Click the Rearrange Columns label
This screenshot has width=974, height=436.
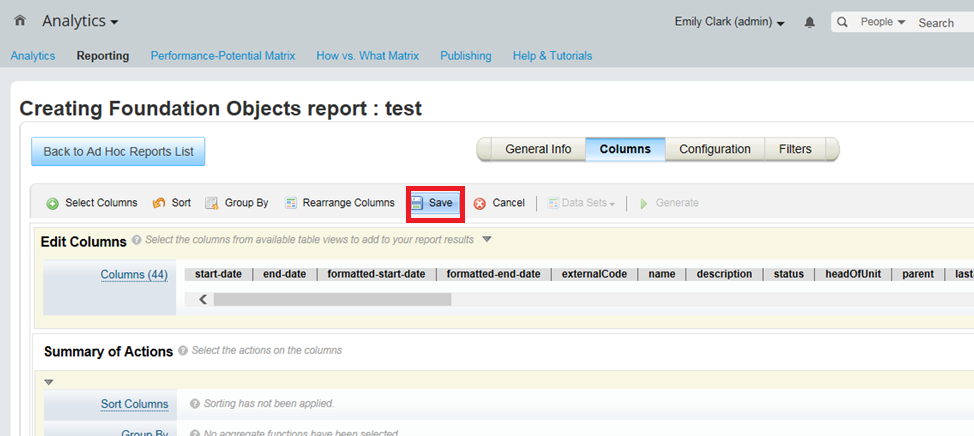pos(348,202)
